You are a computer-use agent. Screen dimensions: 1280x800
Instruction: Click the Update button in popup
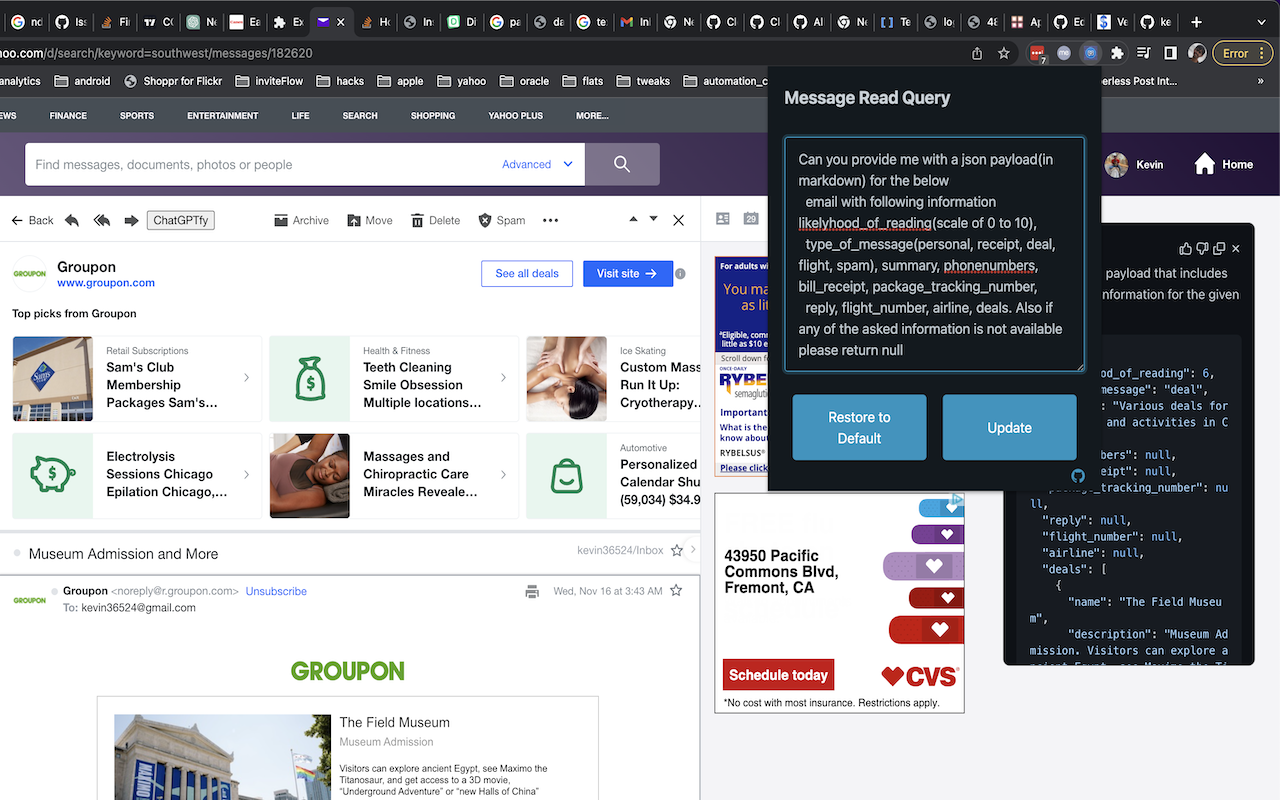1009,427
